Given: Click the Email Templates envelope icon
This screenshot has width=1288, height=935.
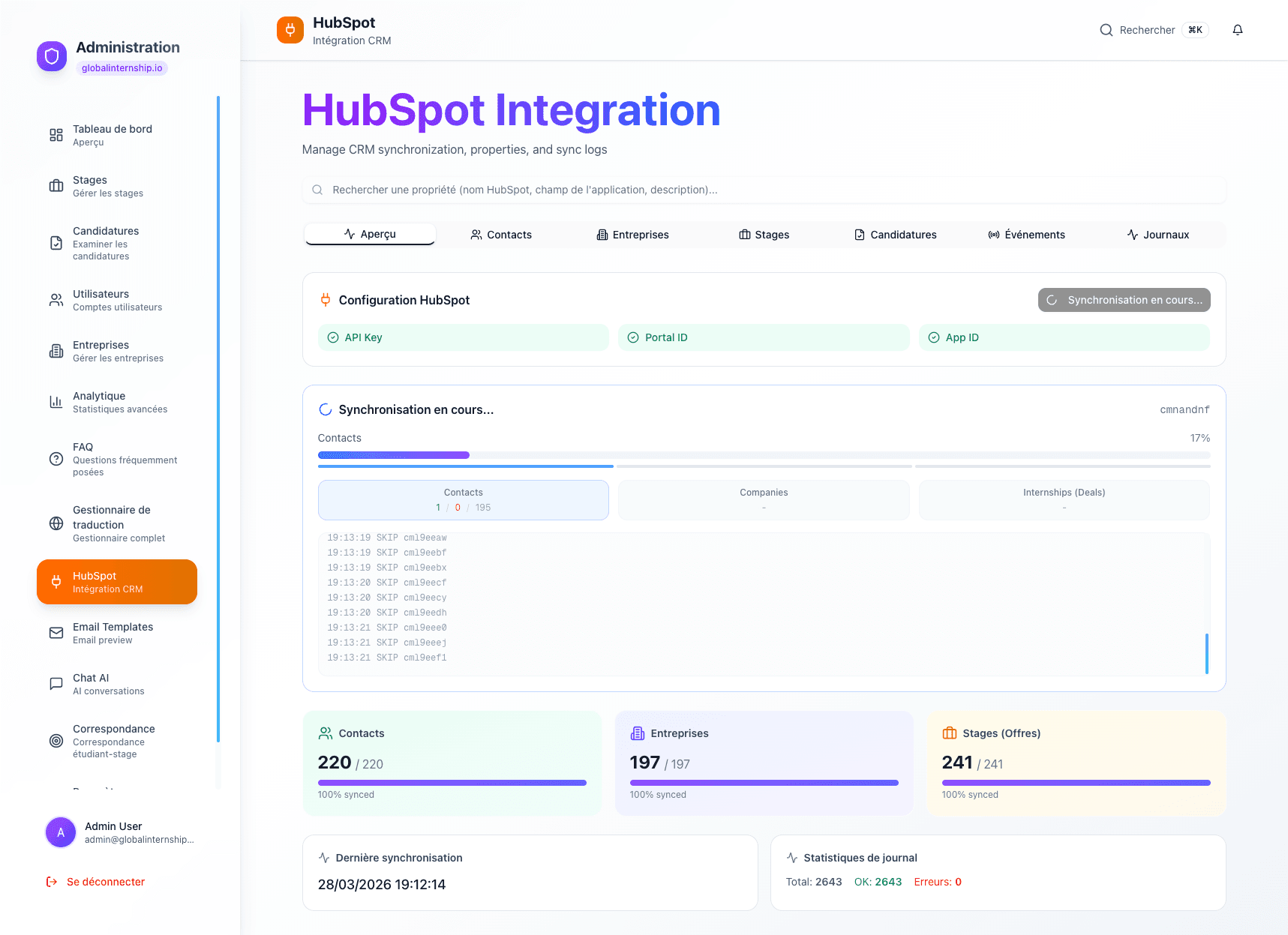Looking at the screenshot, I should point(56,633).
